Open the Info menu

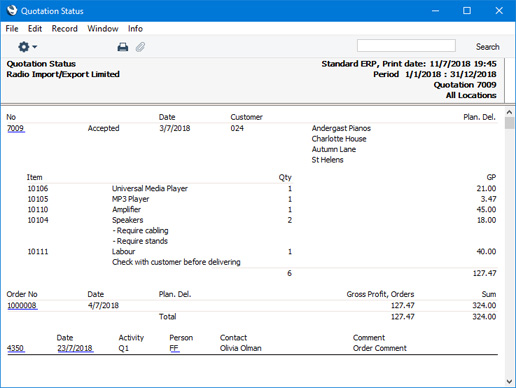point(135,29)
